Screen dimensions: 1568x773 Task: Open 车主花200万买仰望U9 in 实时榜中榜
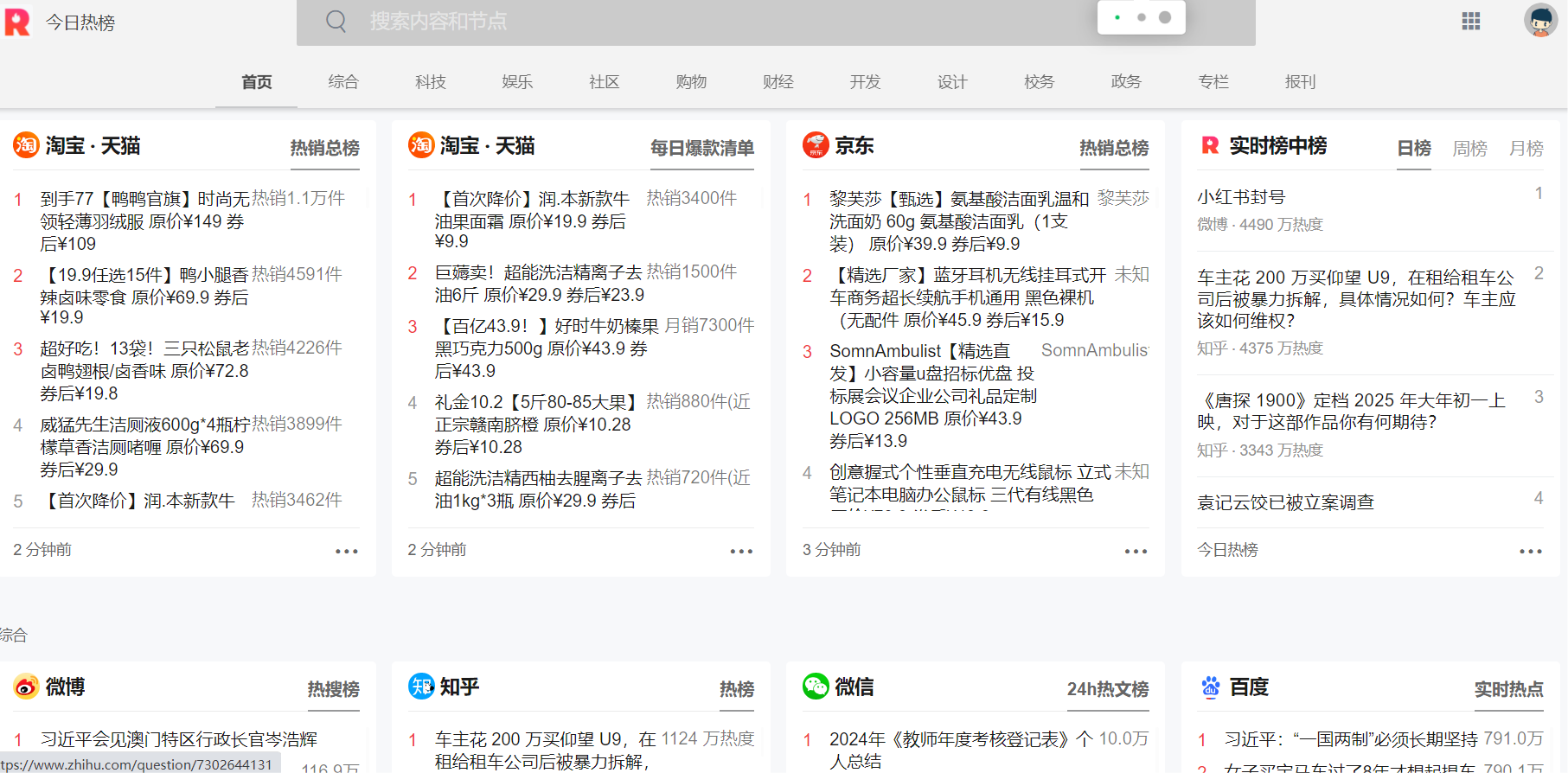coord(1356,299)
